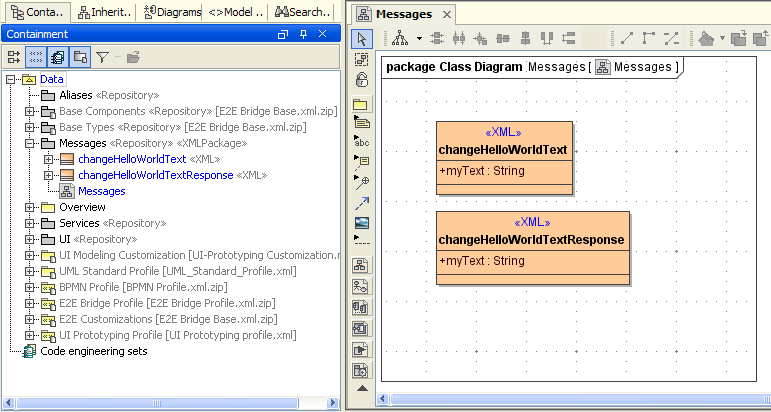Image resolution: width=771 pixels, height=412 pixels.
Task: Select the image shape tool in palette
Action: (362, 221)
